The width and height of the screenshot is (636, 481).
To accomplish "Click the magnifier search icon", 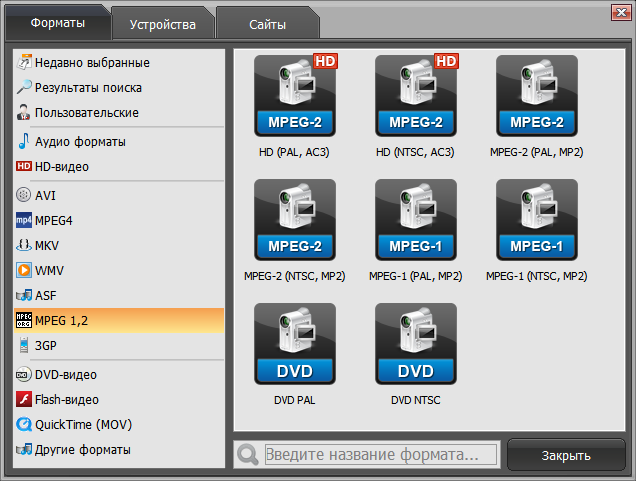I will [x=248, y=455].
